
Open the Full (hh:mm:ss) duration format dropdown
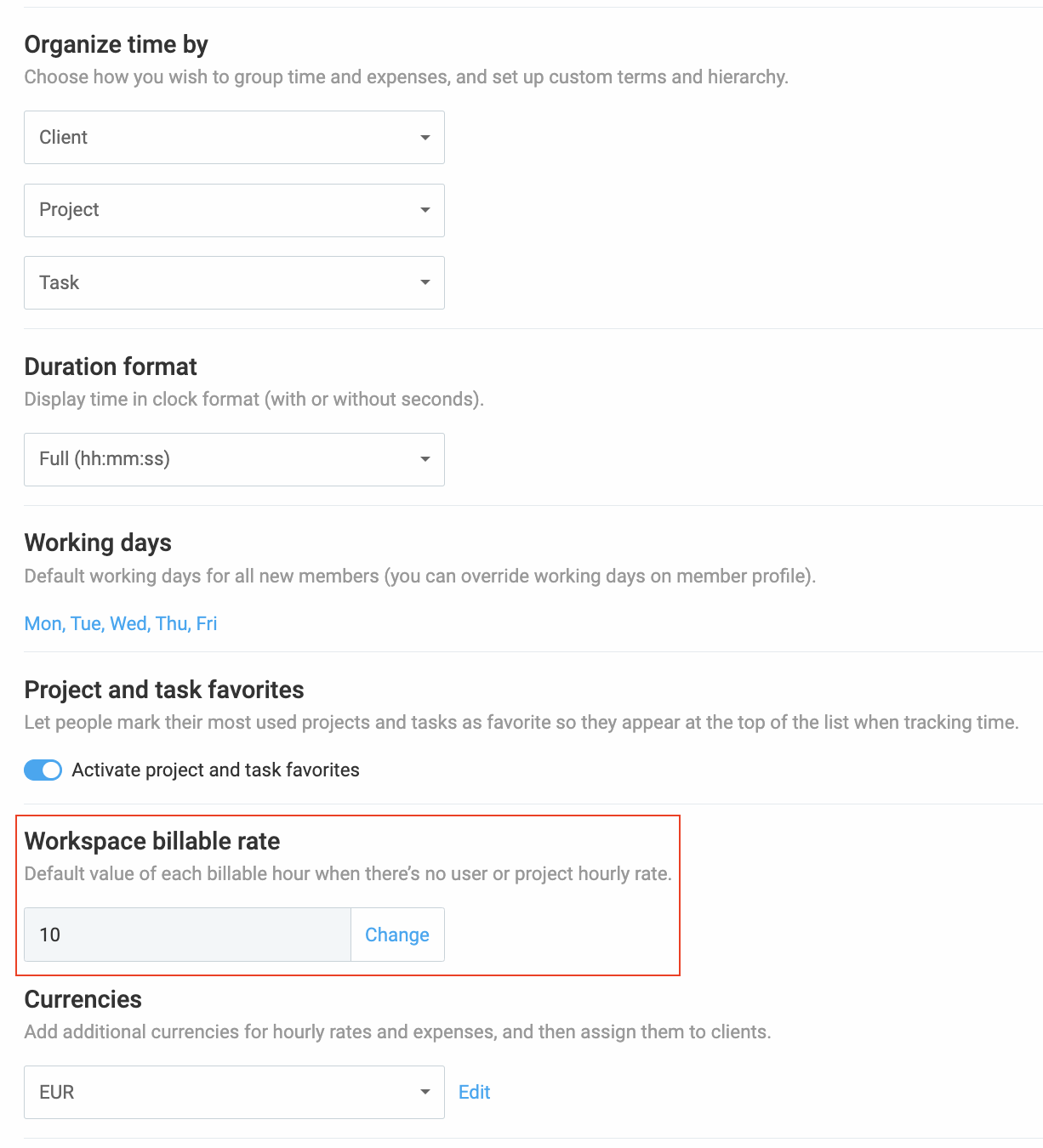tap(234, 459)
